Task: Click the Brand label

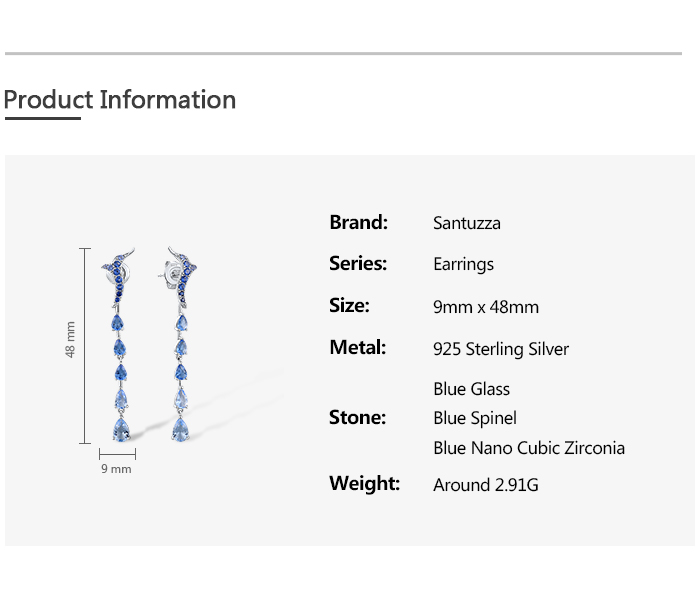Action: click(x=358, y=222)
